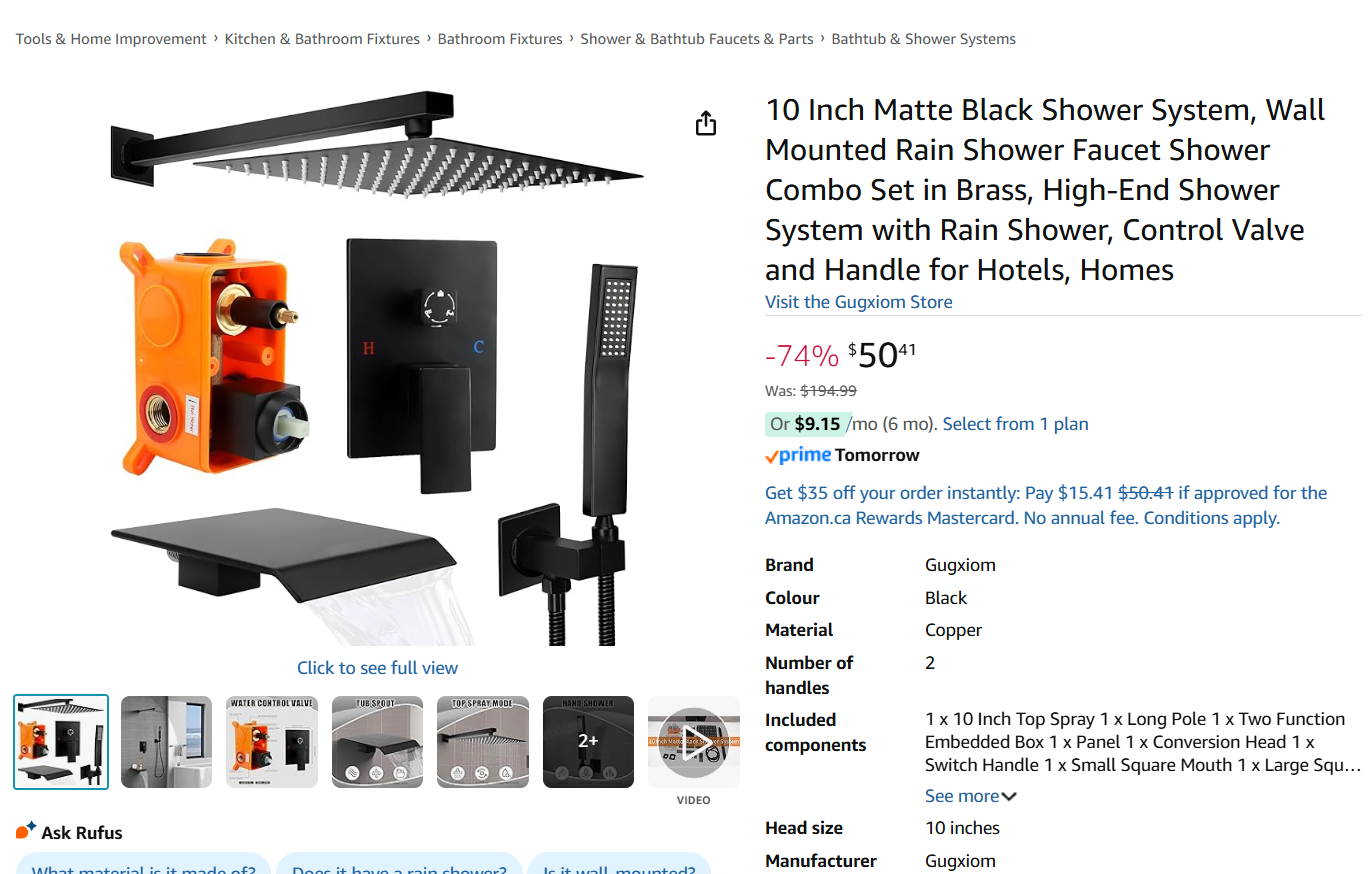Open the Tools & Home Improvement breadcrumb
This screenshot has height=874, width=1368.
tap(111, 39)
